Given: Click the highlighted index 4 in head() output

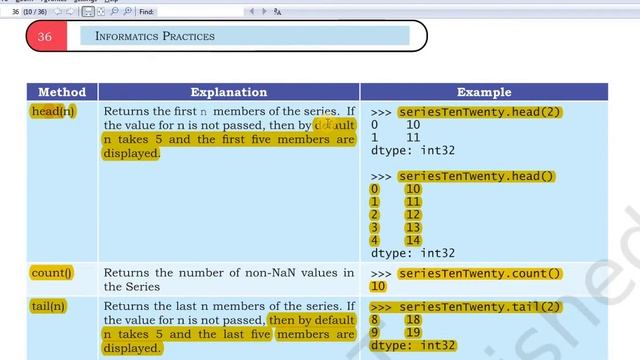Looking at the screenshot, I should coord(374,240).
